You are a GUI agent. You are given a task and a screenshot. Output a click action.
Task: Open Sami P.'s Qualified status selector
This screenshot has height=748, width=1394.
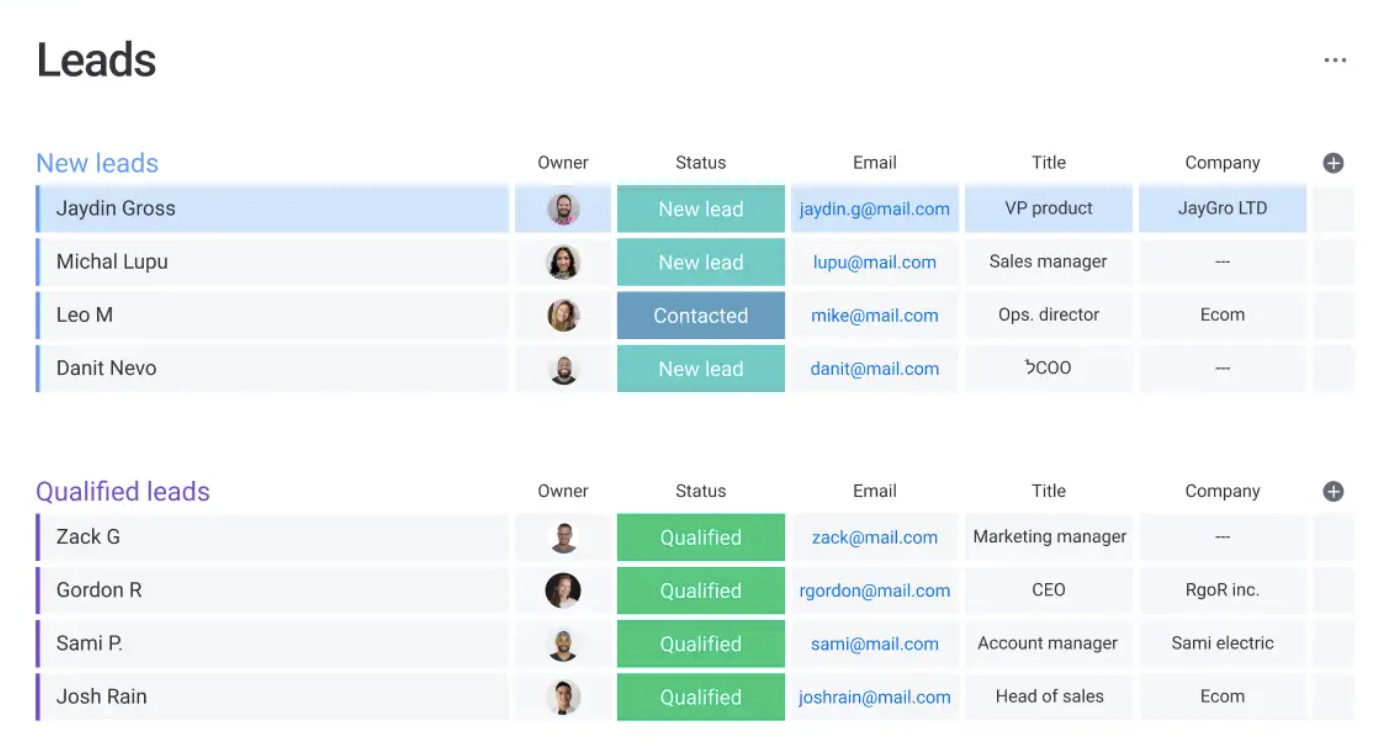(700, 643)
